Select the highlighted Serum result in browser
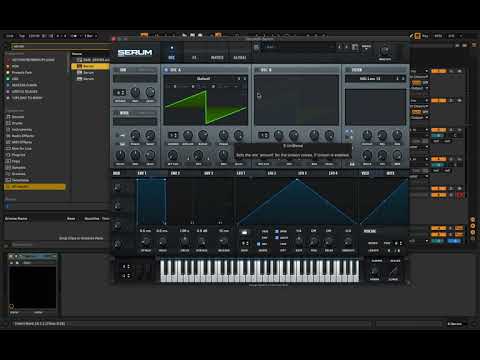The image size is (480, 360). pyautogui.click(x=90, y=66)
